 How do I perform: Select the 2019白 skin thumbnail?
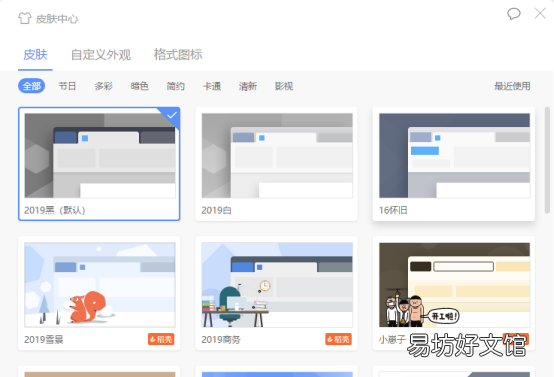click(277, 155)
